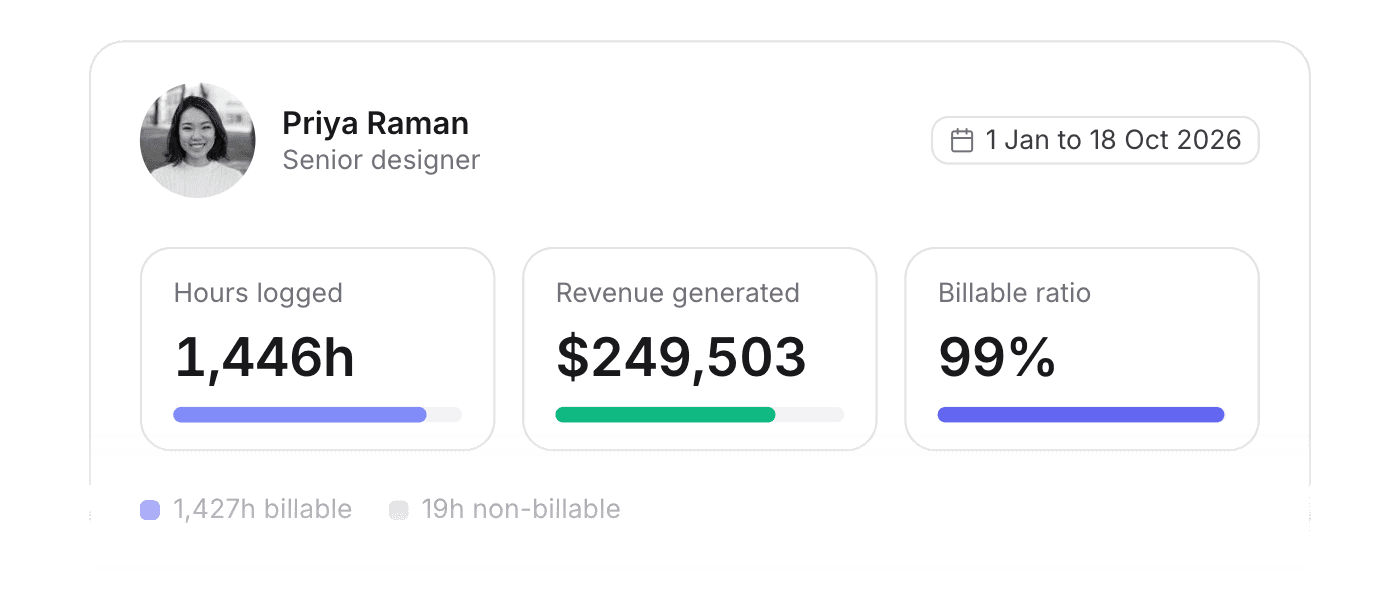Click Priya Raman's profile photo
This screenshot has width=1400, height=600.
tap(198, 140)
